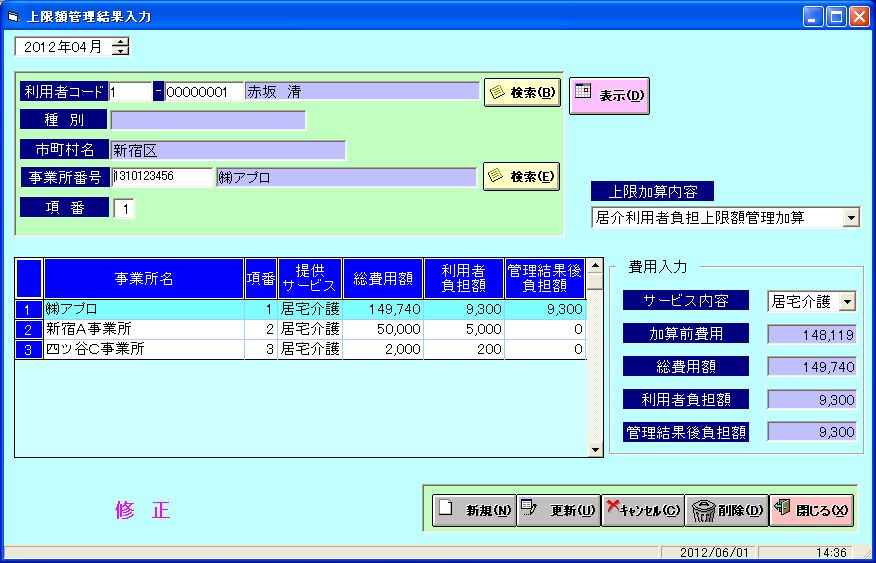
Task: Click the 総費用額 column header
Action: point(383,279)
